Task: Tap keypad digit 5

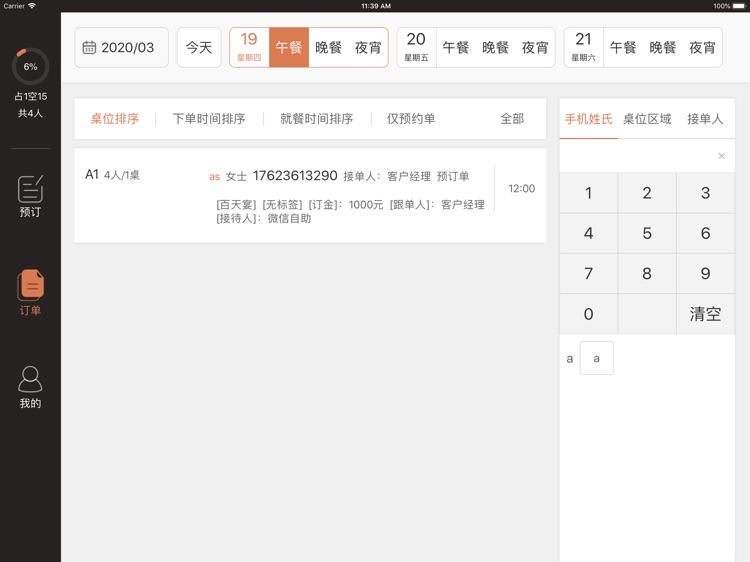Action: tap(647, 233)
